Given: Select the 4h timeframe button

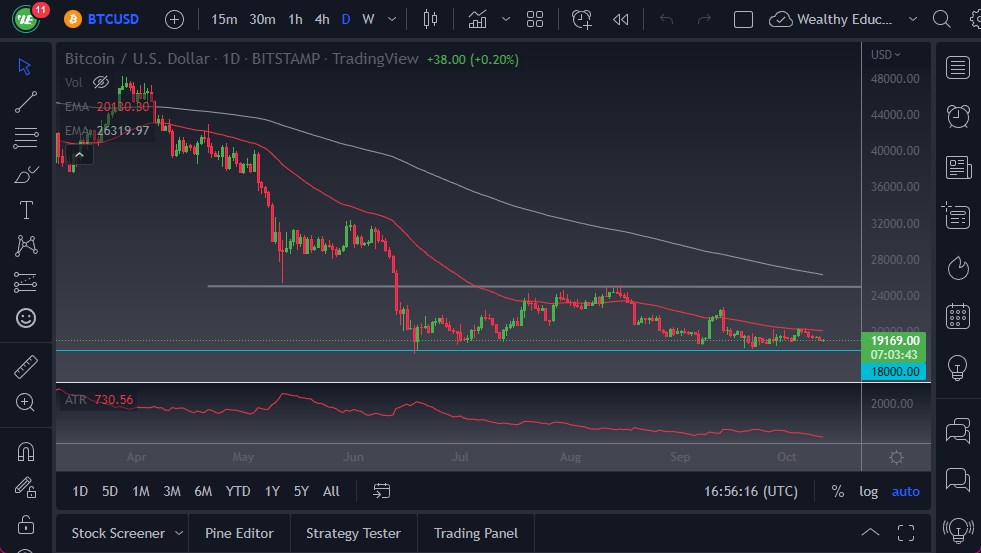Looking at the screenshot, I should click(321, 19).
